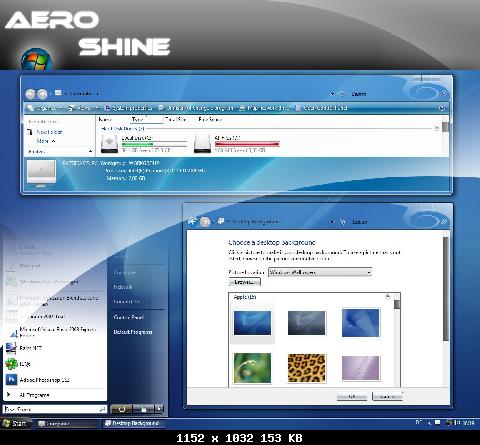Click the Back arrow in Desktop Background window

click(x=192, y=221)
